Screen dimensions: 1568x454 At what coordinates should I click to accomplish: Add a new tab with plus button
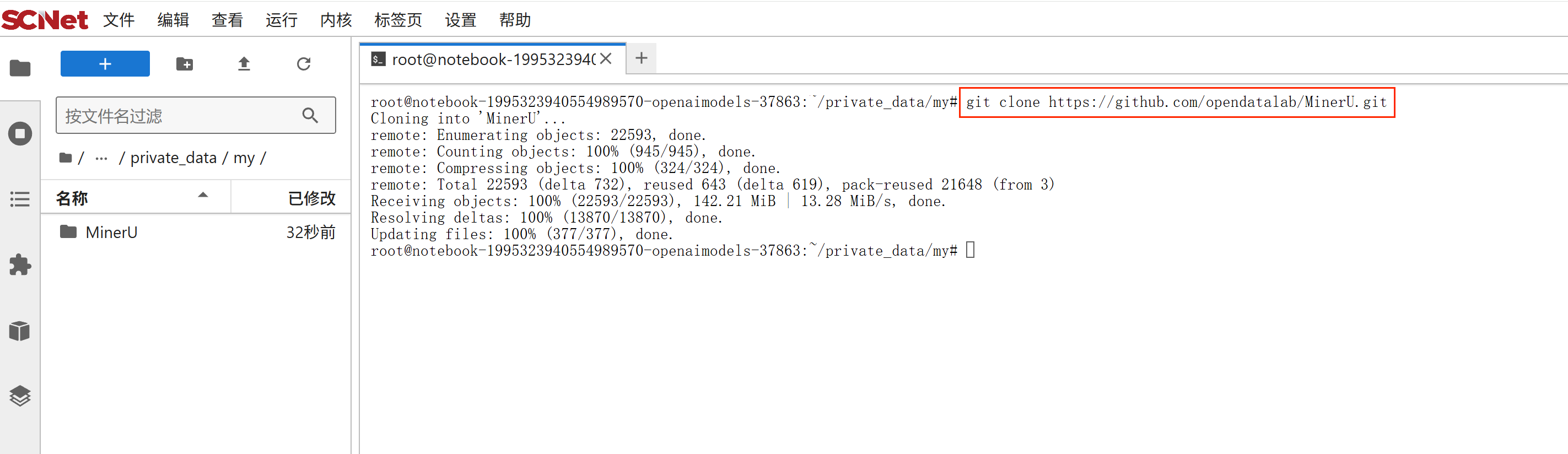641,58
